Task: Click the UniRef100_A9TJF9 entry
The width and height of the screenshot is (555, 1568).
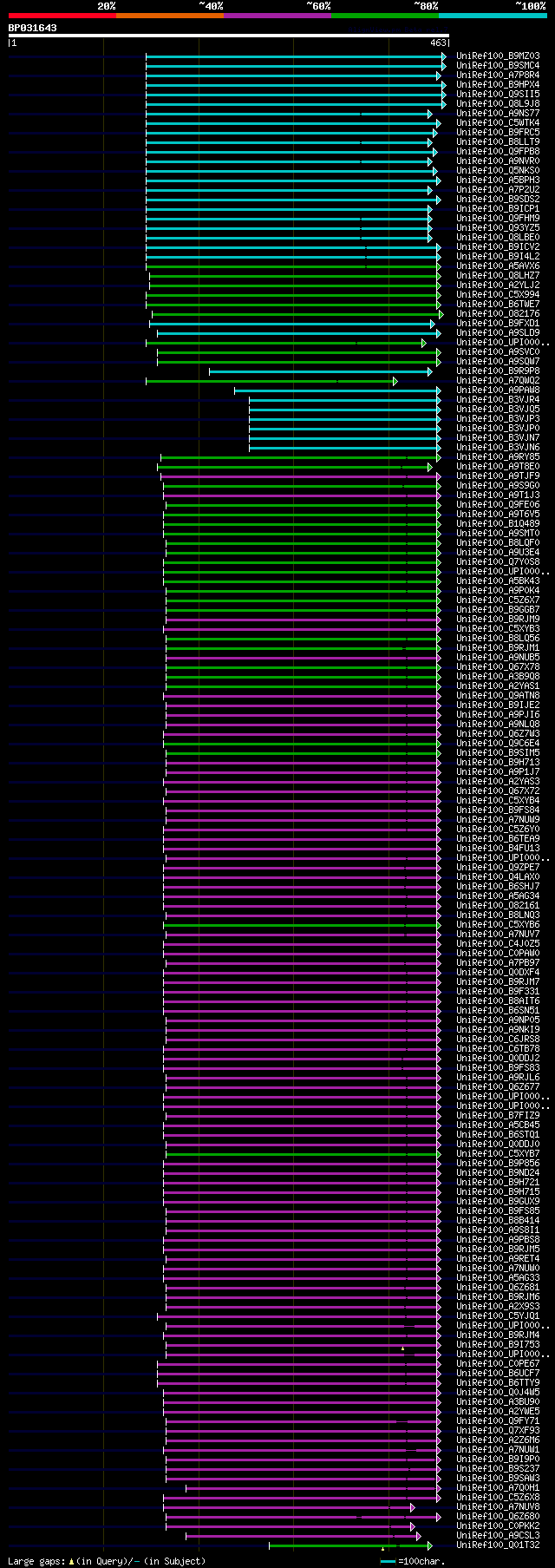Action: coord(498,476)
